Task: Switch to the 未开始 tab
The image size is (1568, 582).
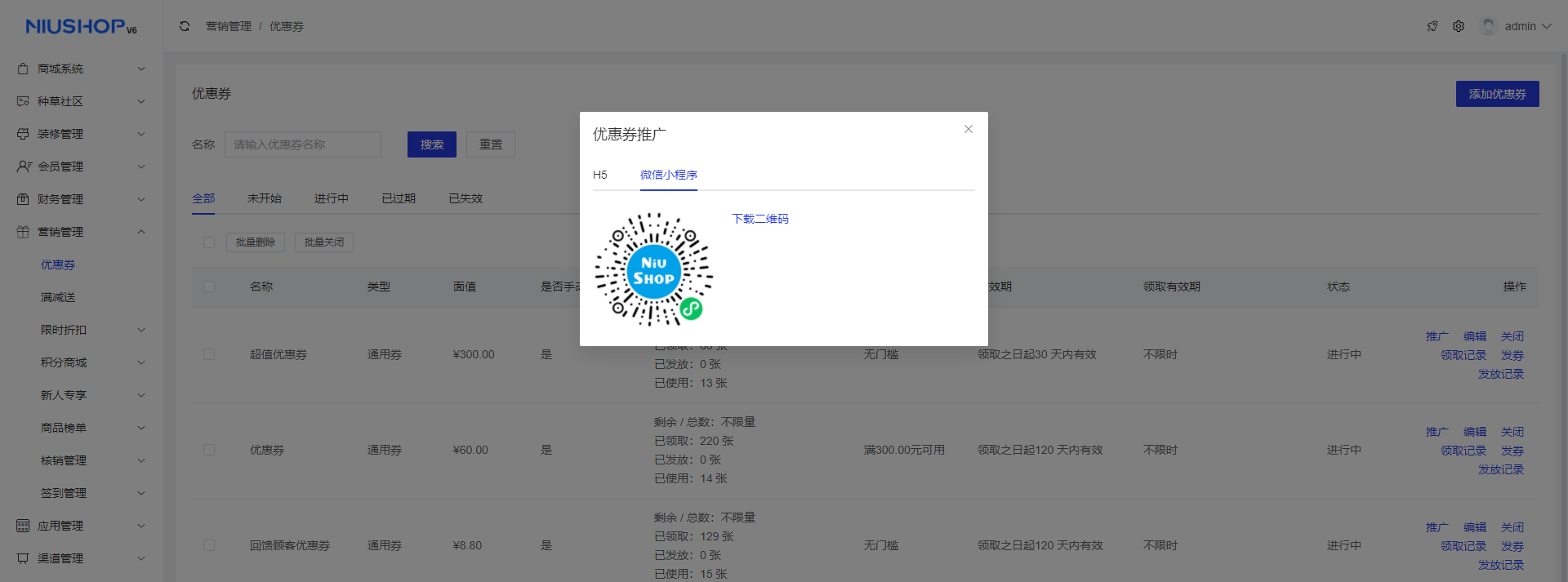Action: (265, 198)
